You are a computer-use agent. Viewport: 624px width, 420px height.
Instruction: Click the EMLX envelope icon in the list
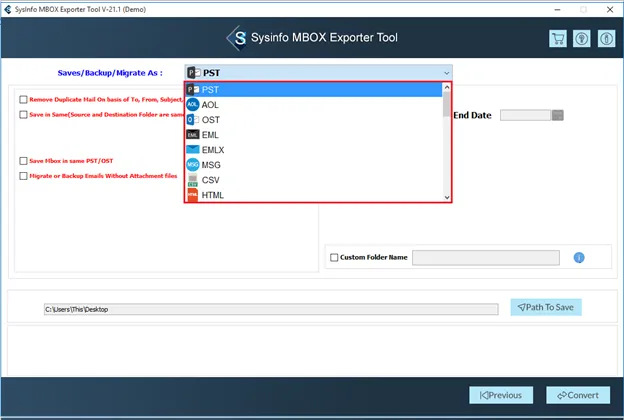(x=193, y=150)
